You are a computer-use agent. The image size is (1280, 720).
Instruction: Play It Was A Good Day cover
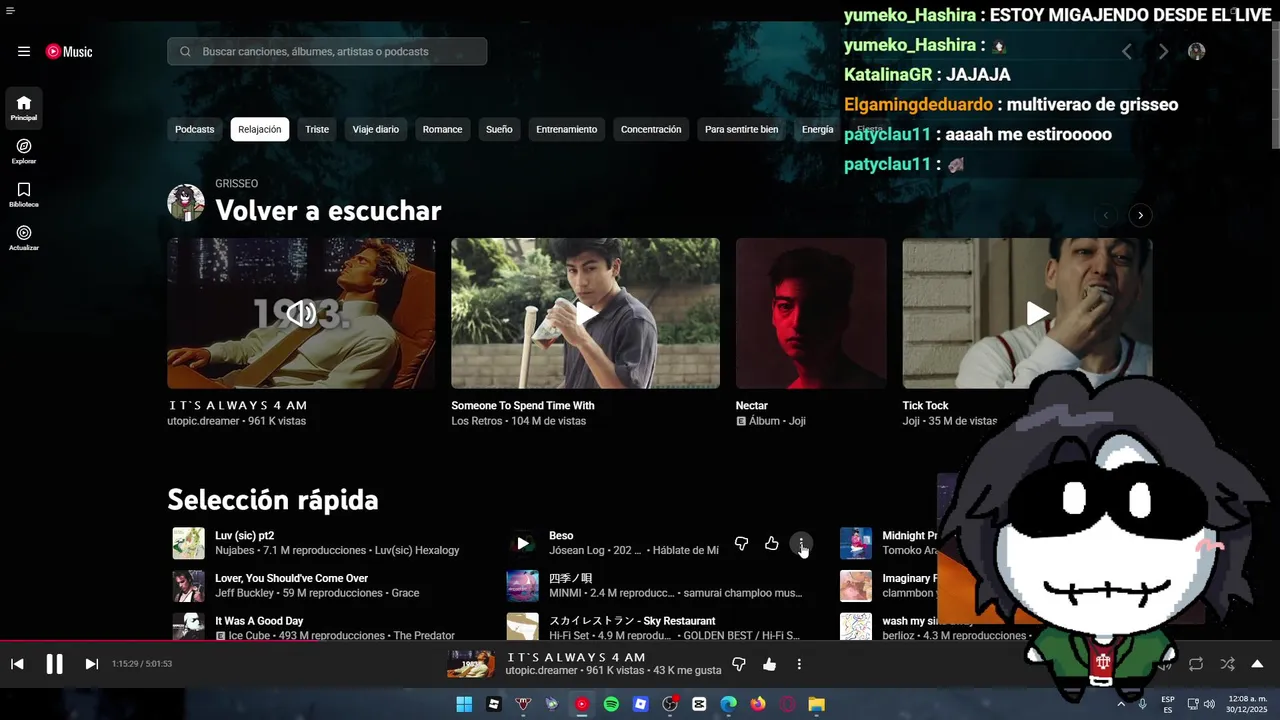[x=188, y=627]
